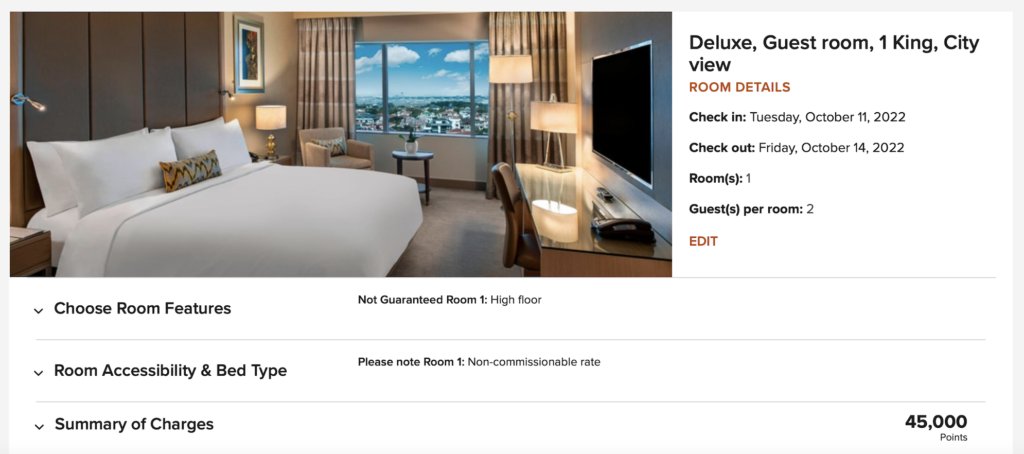Expand the Choose Room Features section title

142,308
